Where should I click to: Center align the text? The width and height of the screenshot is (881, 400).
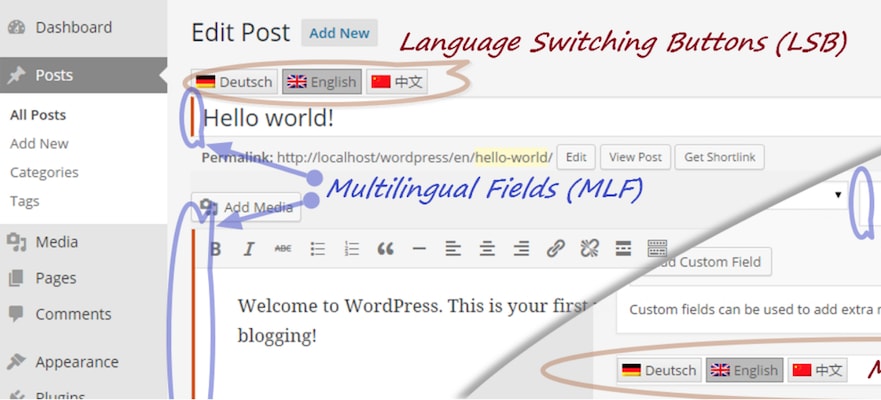tap(486, 249)
